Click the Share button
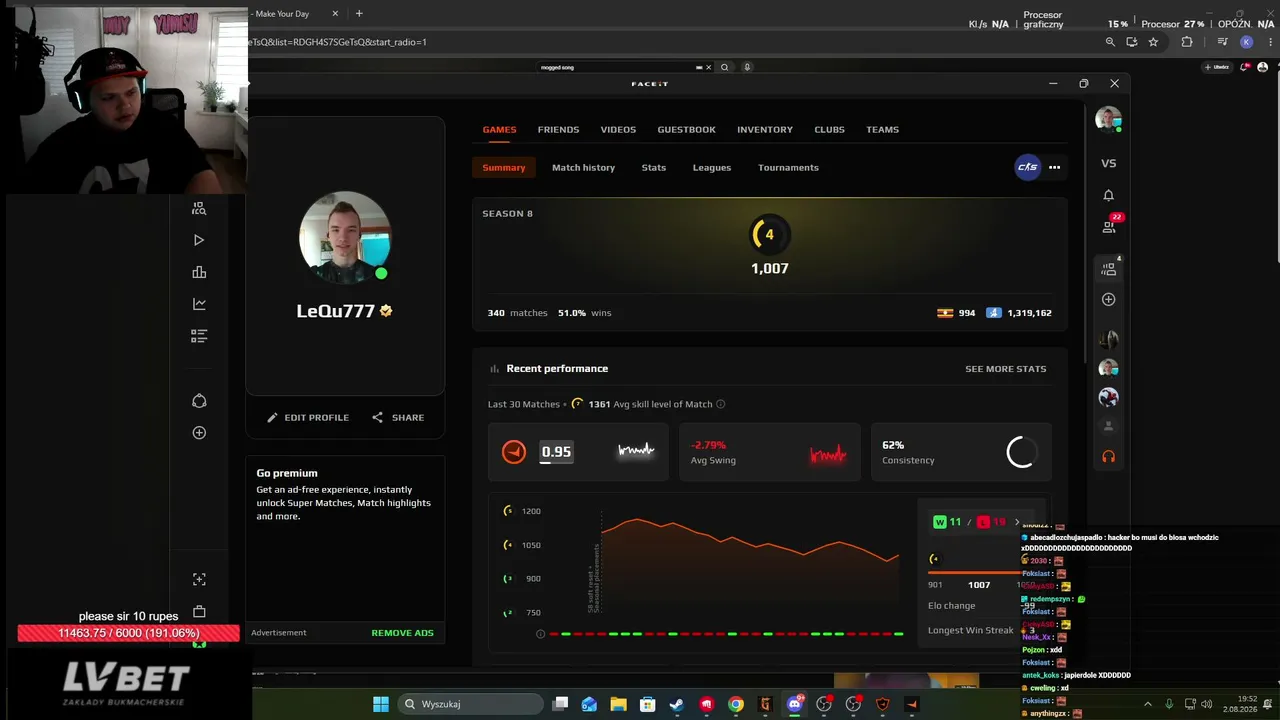1280x720 pixels. tap(398, 417)
